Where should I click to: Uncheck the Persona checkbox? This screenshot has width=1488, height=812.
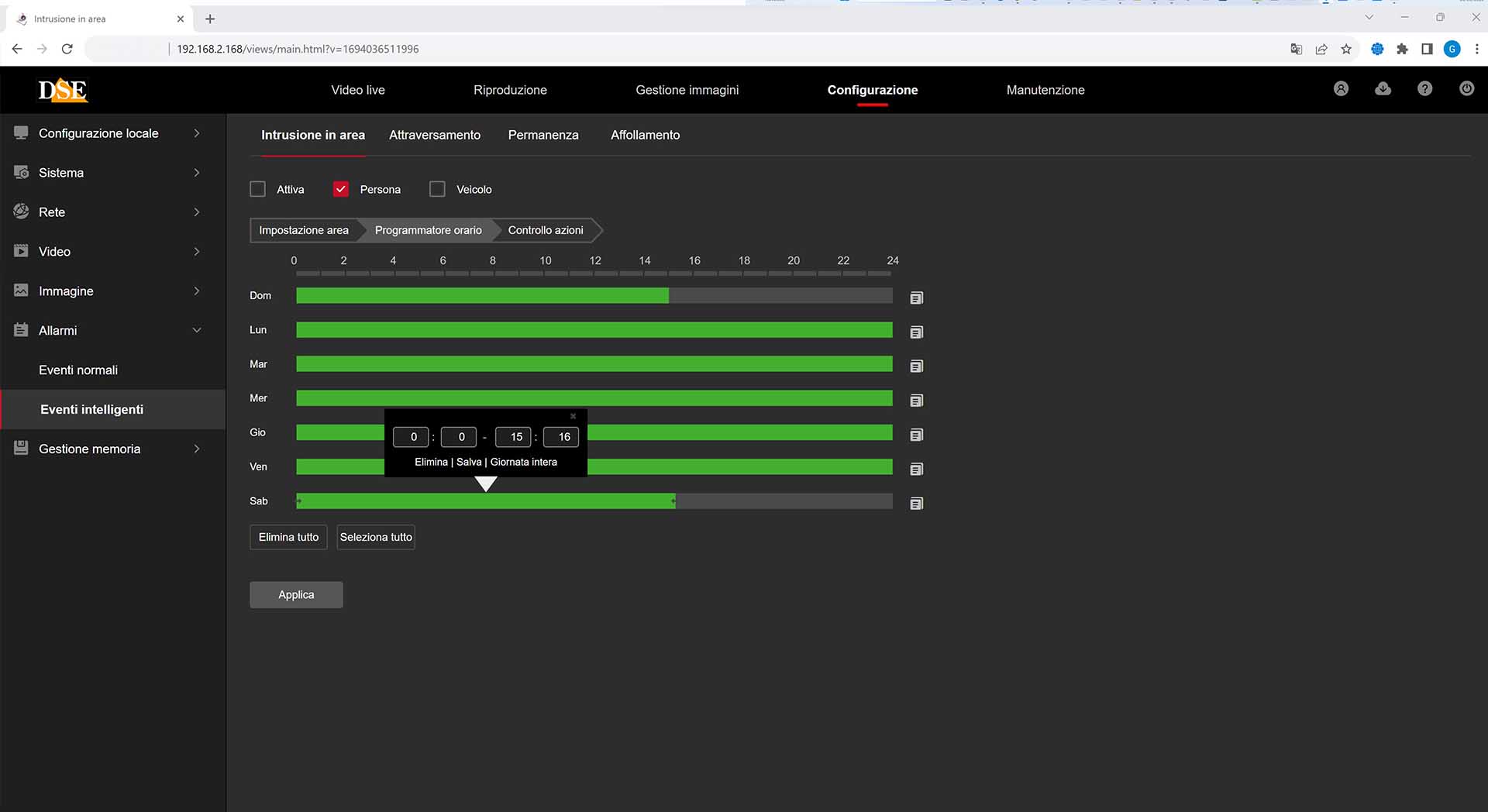click(341, 189)
